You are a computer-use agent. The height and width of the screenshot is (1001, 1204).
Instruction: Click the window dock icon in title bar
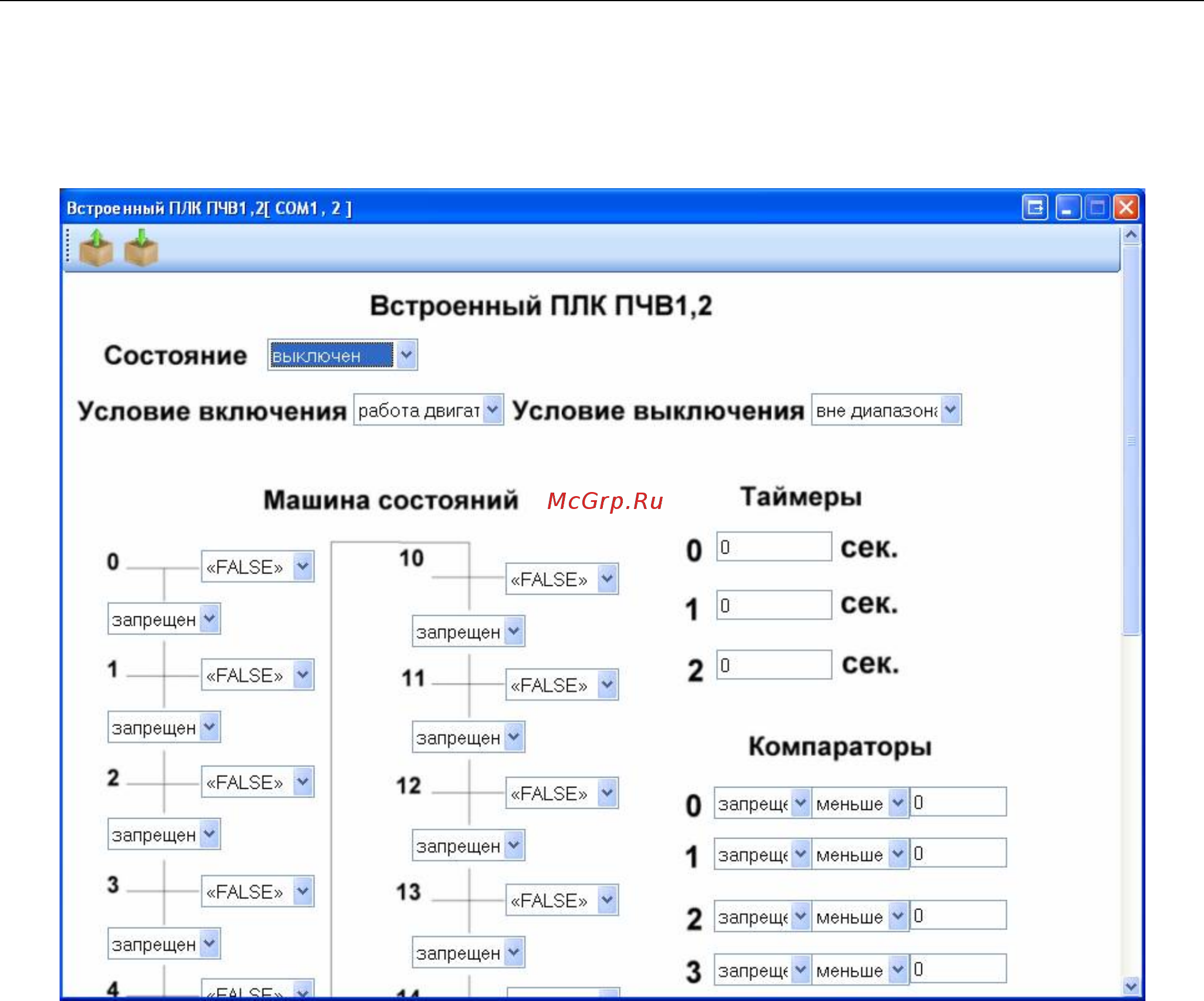pyautogui.click(x=1035, y=208)
